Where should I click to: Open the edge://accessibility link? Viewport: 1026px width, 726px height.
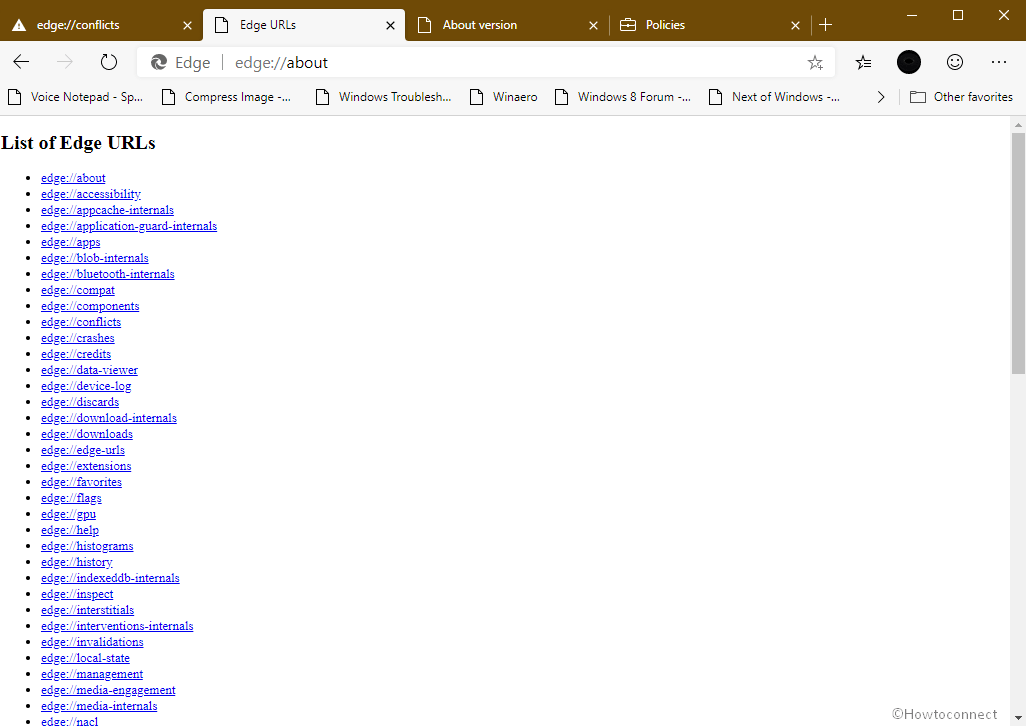[x=91, y=194]
